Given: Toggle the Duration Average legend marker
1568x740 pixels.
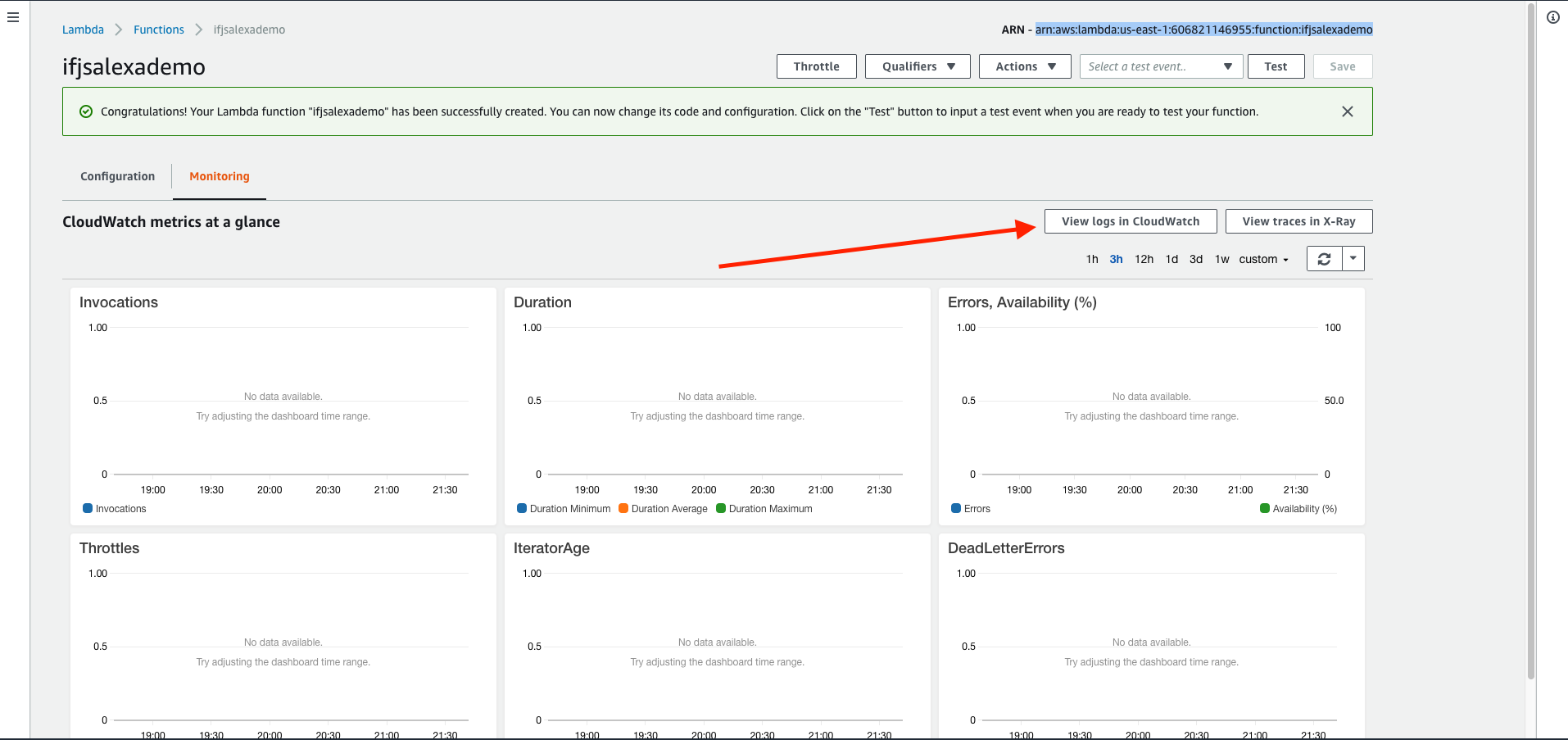Looking at the screenshot, I should pyautogui.click(x=623, y=509).
